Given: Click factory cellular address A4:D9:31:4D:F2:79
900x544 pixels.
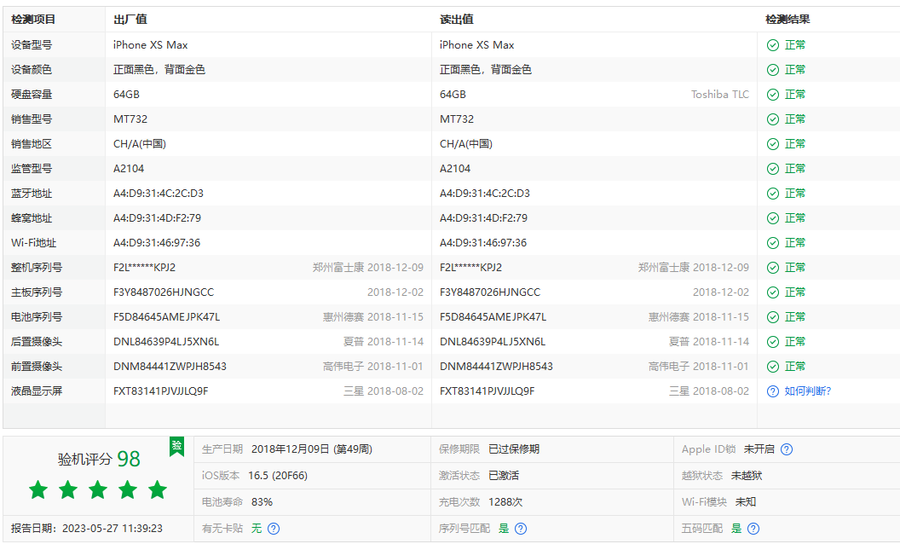Looking at the screenshot, I should coord(157,218).
